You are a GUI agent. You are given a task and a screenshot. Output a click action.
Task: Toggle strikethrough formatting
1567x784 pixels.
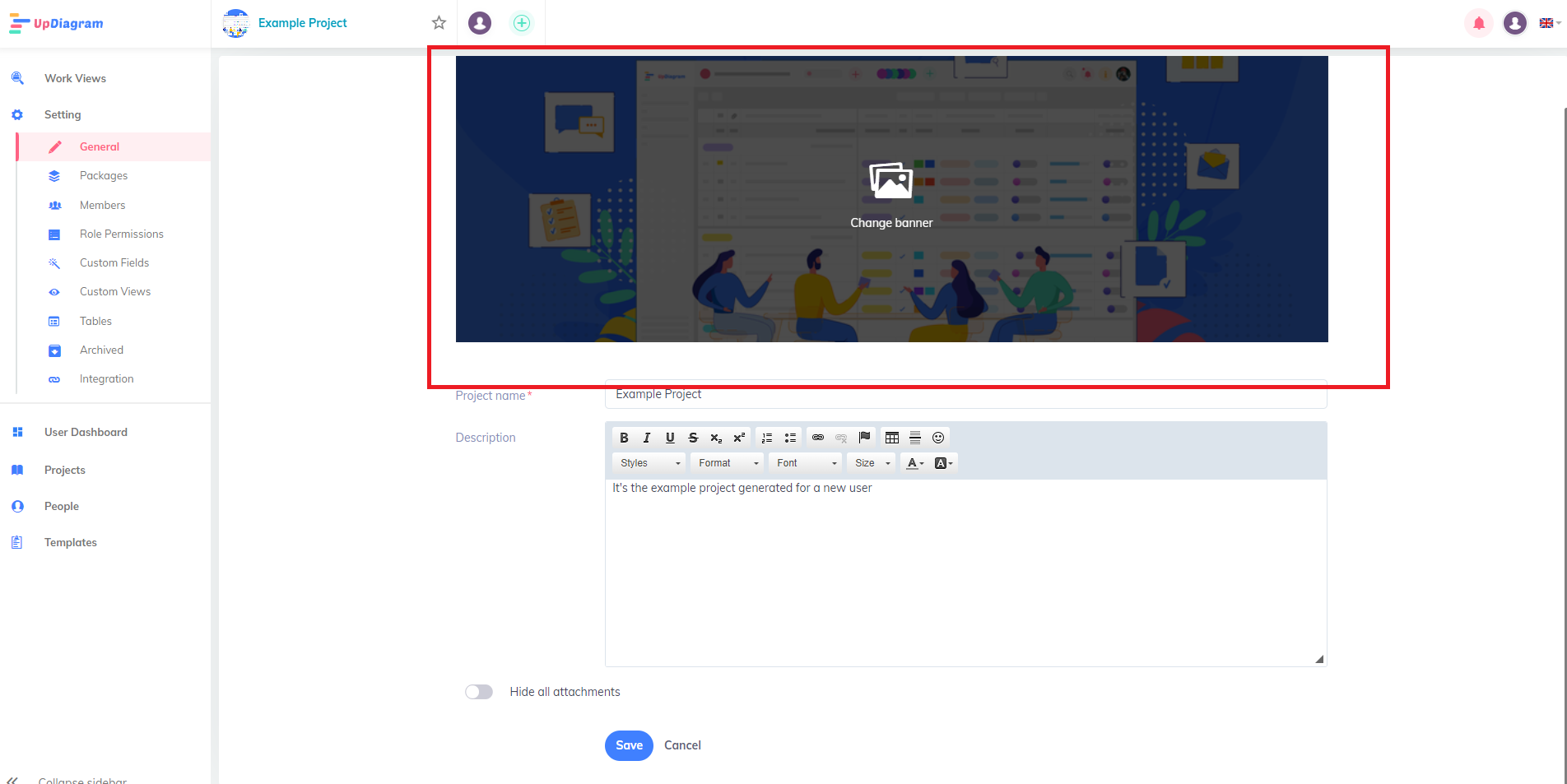(x=693, y=438)
